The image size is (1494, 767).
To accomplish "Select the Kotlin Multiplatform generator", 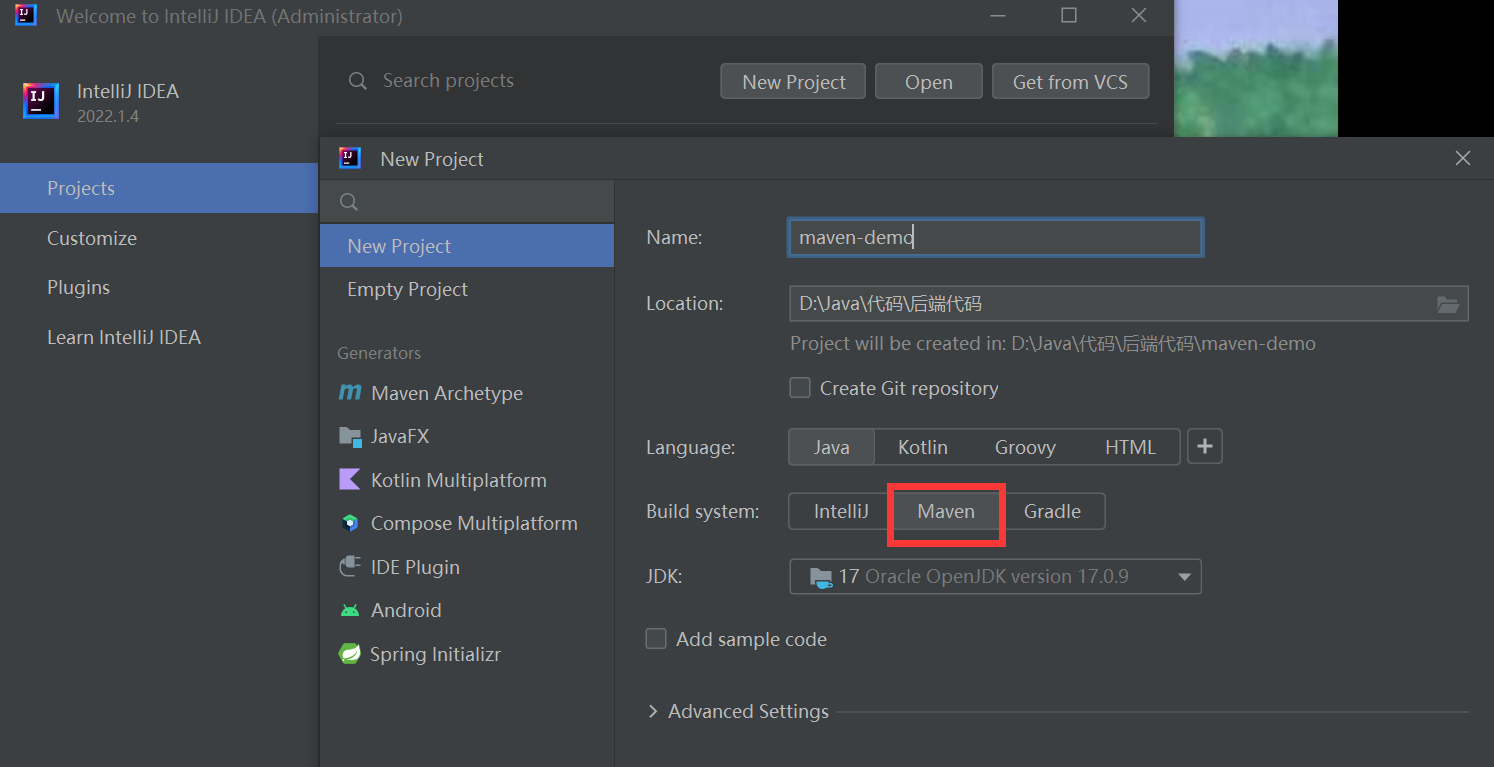I will tap(467, 480).
